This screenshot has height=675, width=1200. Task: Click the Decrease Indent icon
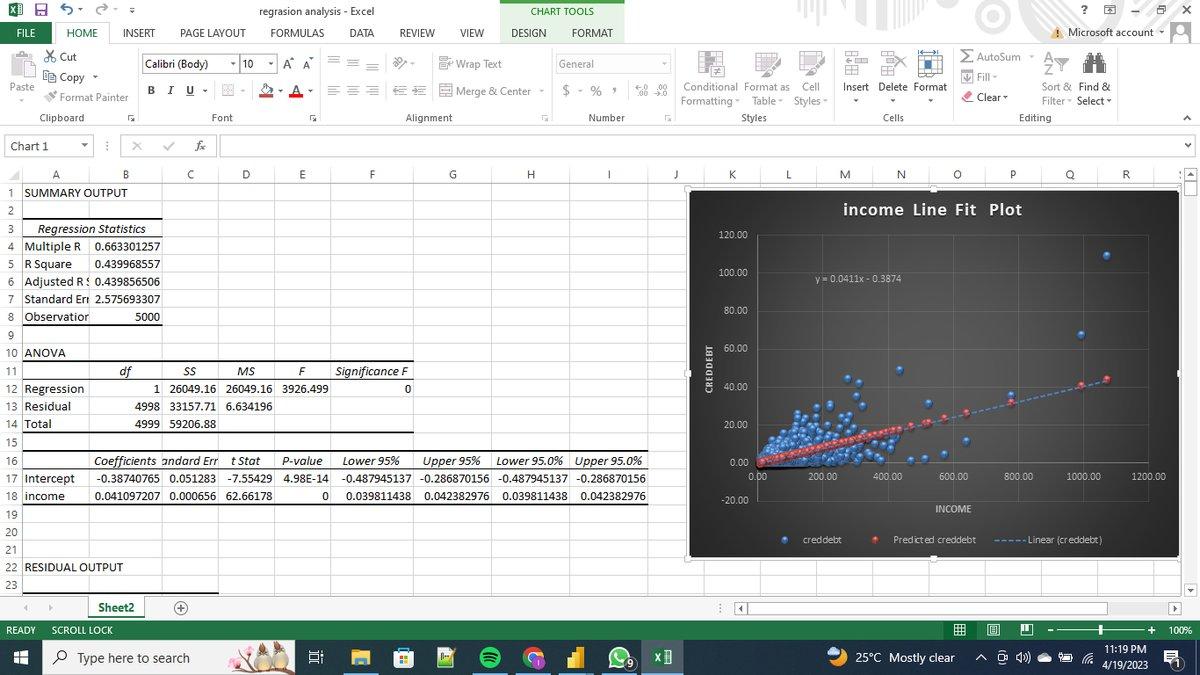point(398,91)
